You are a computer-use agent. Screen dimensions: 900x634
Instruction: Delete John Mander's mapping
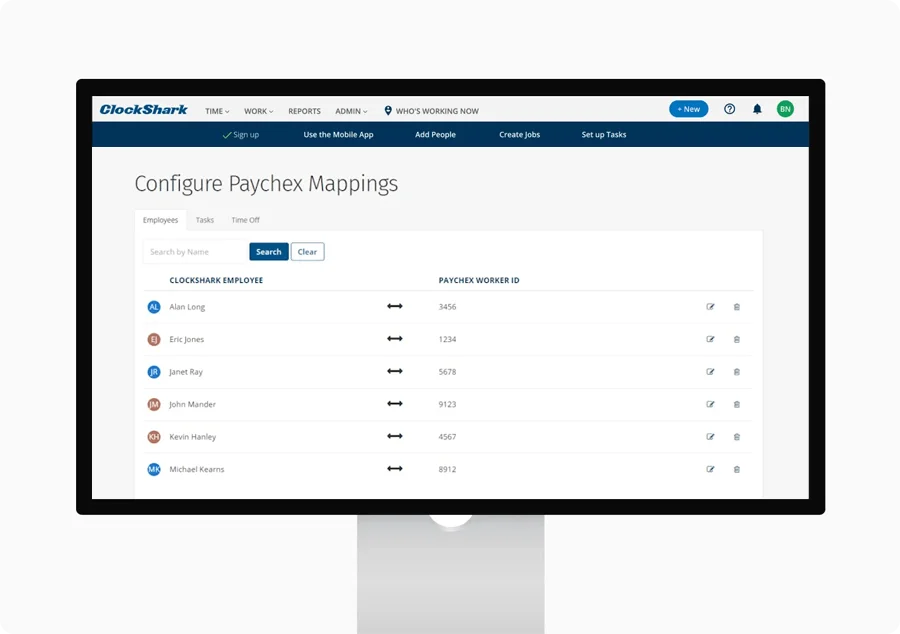[x=736, y=404]
